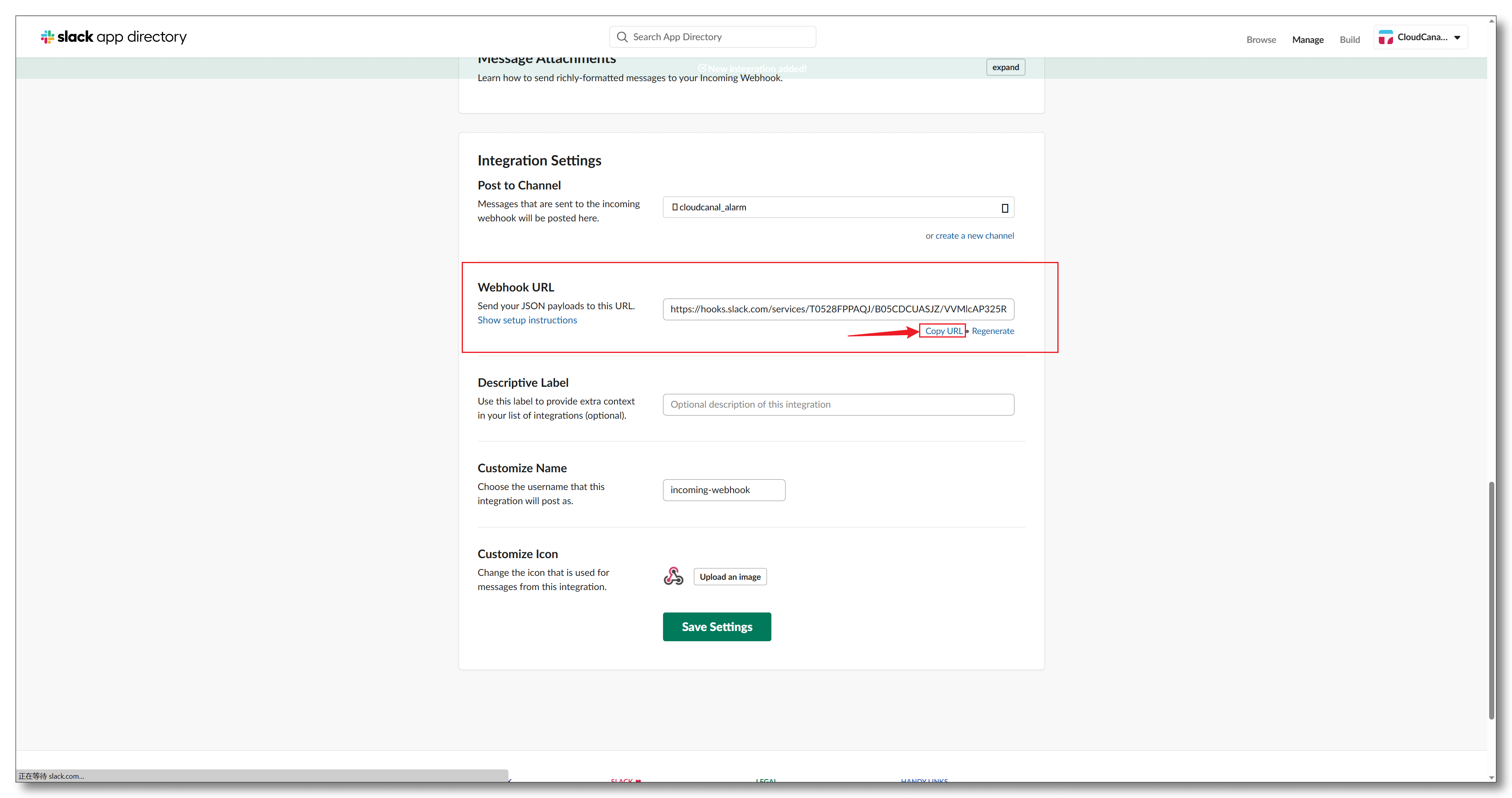1512x798 pixels.
Task: Open the CloudCana... workspace dropdown
Action: (1457, 37)
